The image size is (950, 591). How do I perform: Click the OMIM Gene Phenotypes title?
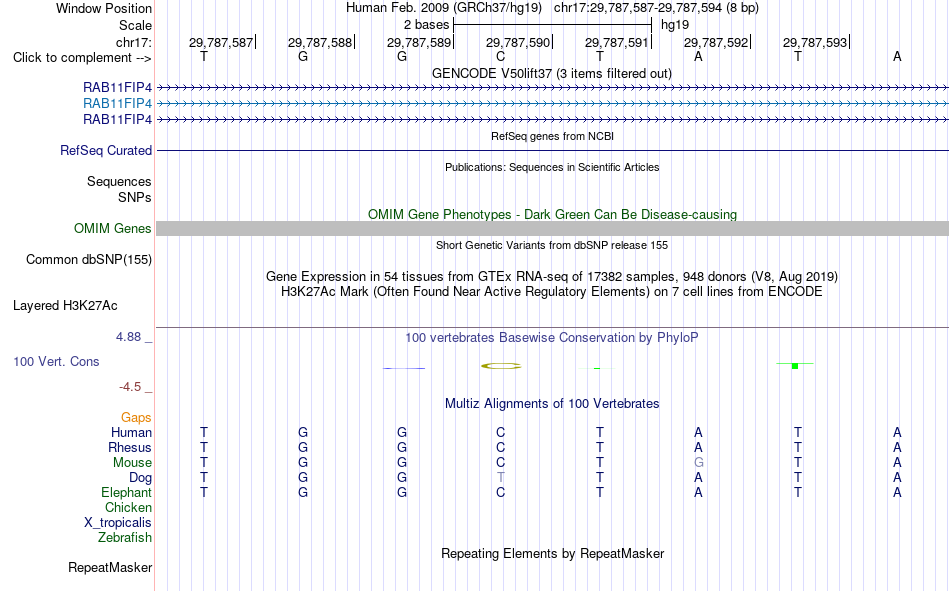(x=552, y=215)
